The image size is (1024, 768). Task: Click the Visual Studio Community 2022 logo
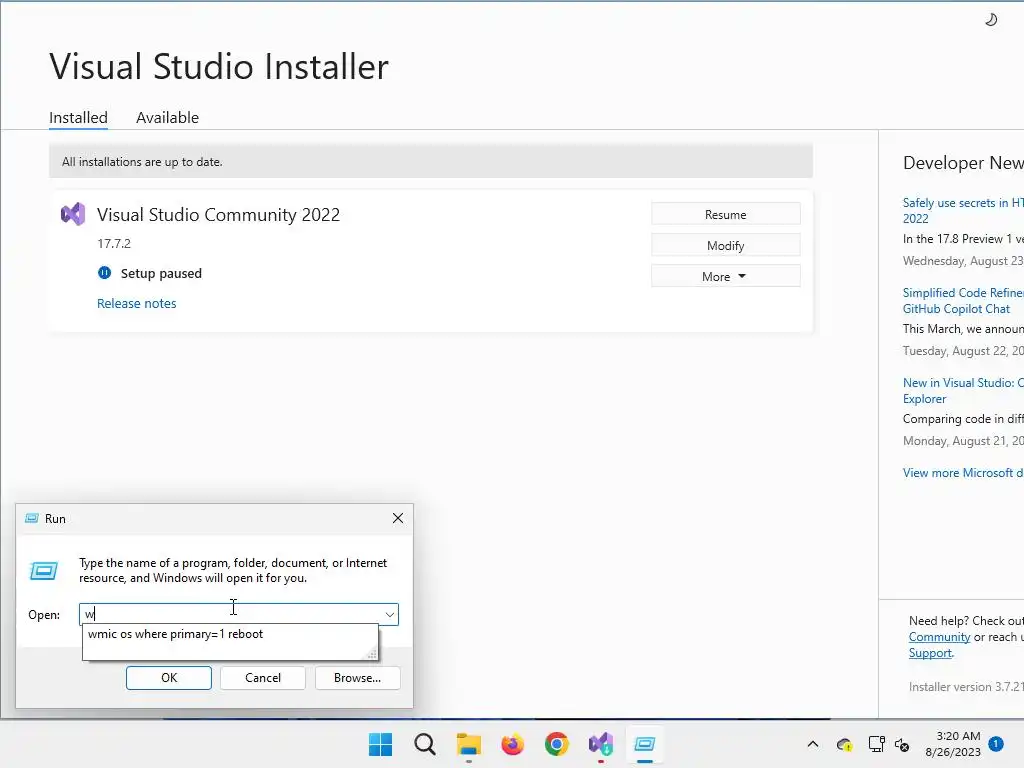pos(73,214)
